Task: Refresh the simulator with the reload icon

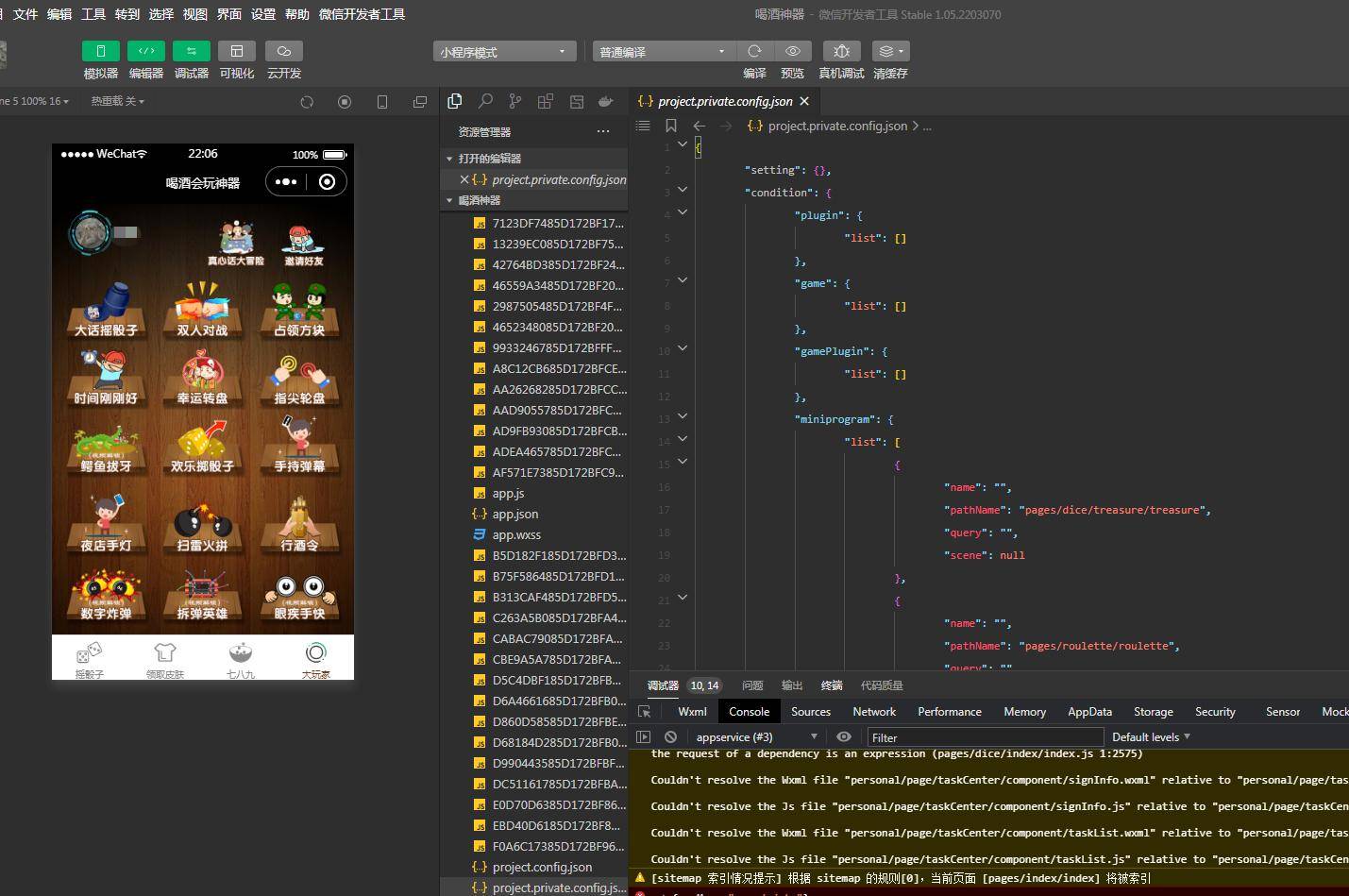Action: tap(307, 102)
